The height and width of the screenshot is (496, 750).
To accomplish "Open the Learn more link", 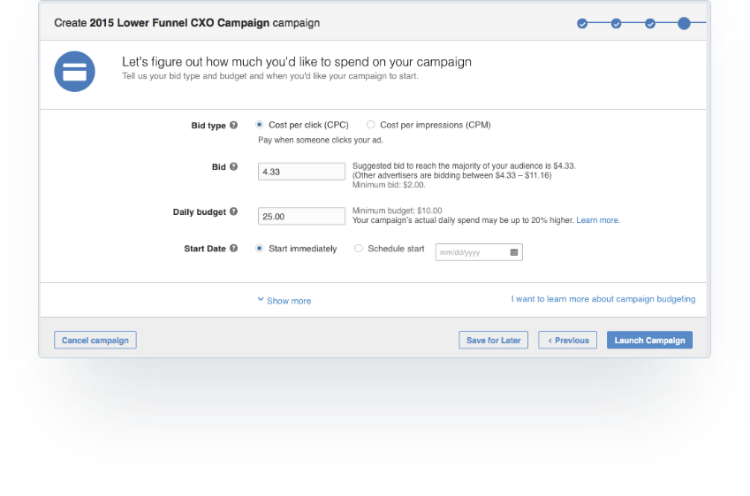I will (x=598, y=220).
